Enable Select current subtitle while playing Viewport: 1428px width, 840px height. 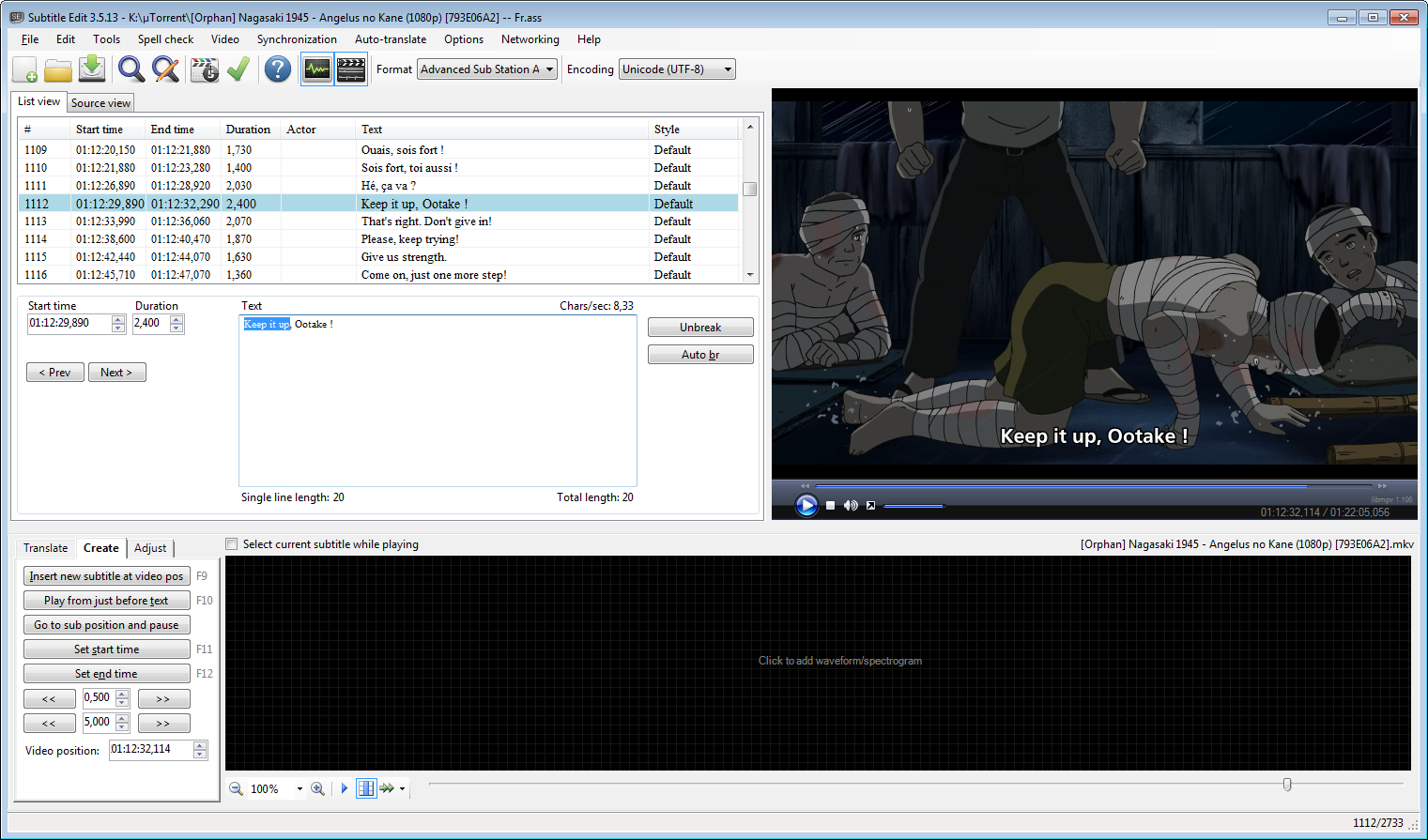click(x=232, y=544)
